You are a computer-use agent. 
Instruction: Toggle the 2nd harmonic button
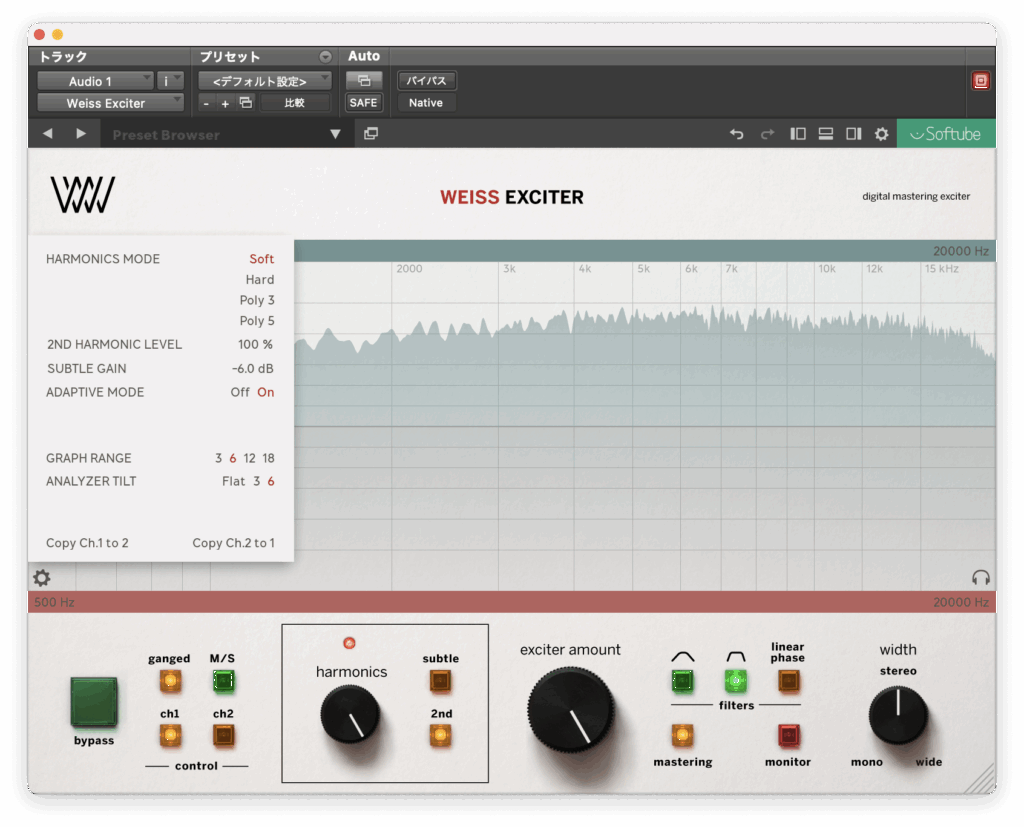coord(440,736)
